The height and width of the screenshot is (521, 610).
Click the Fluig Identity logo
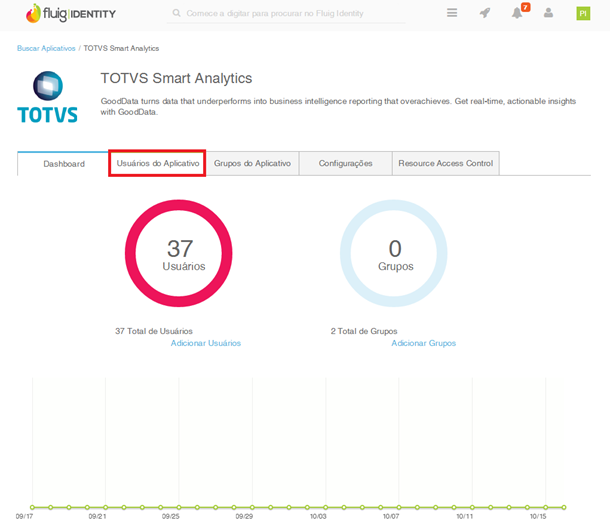pos(71,13)
